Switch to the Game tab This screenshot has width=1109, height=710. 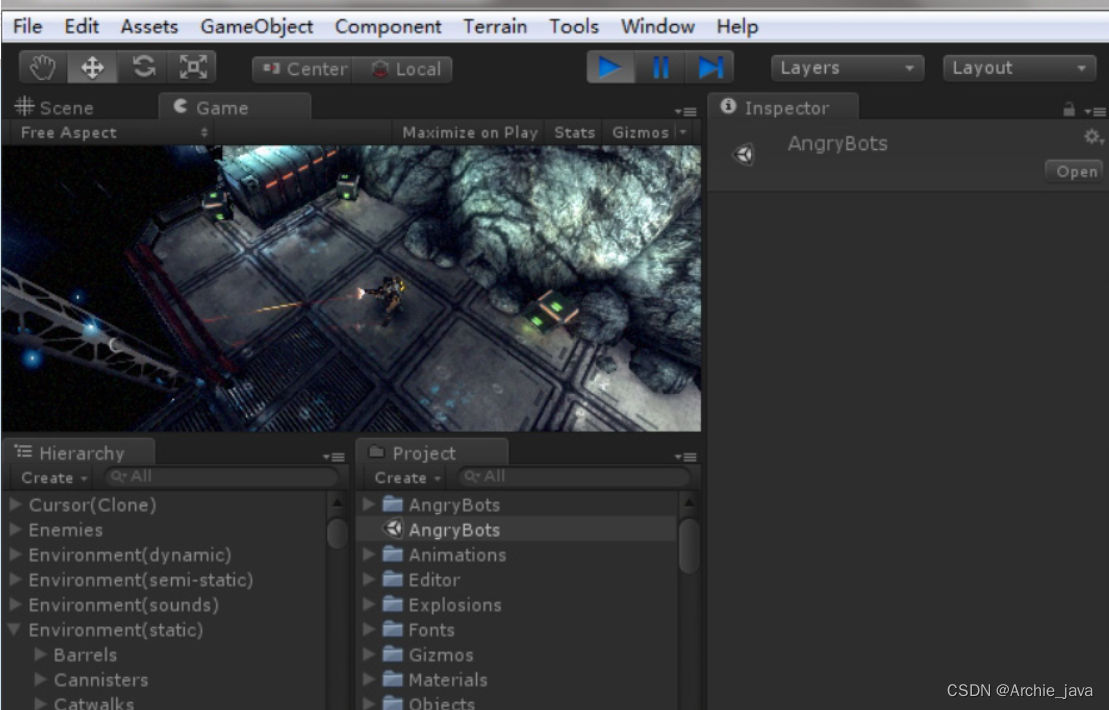pos(233,107)
